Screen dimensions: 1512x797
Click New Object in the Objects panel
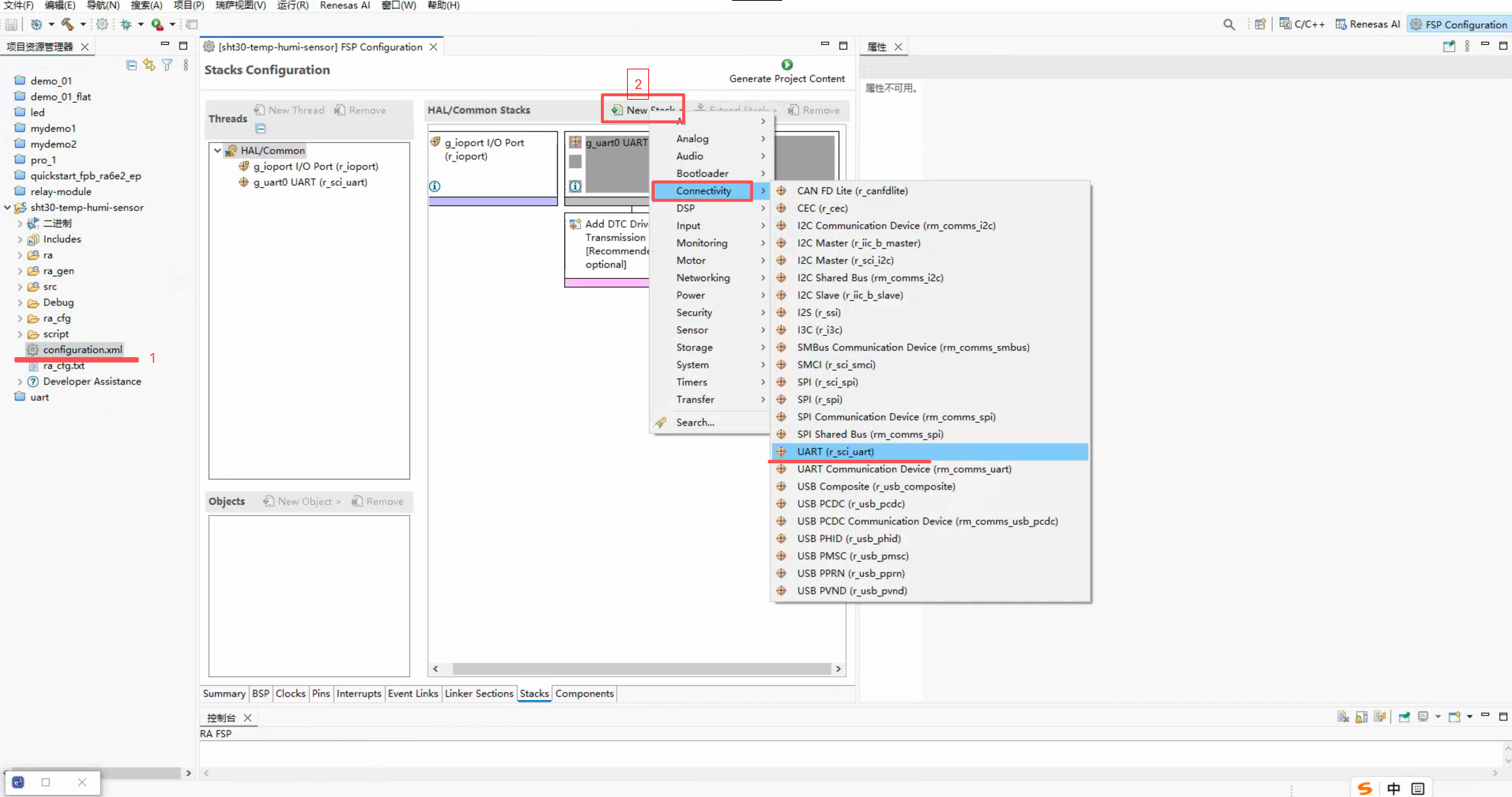tap(302, 501)
